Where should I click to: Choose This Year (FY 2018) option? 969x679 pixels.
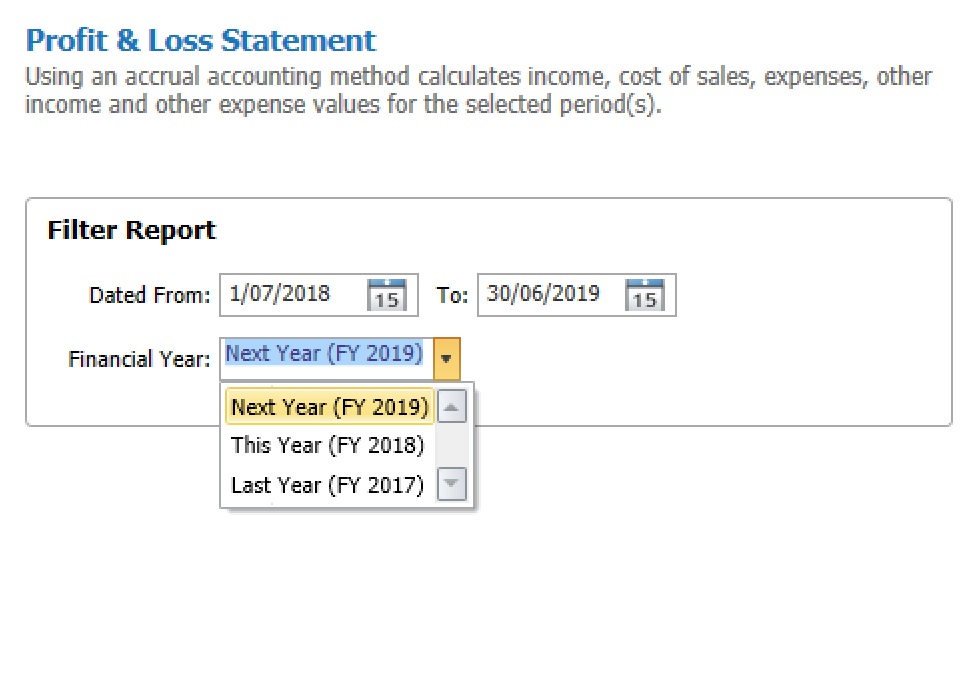pos(328,445)
